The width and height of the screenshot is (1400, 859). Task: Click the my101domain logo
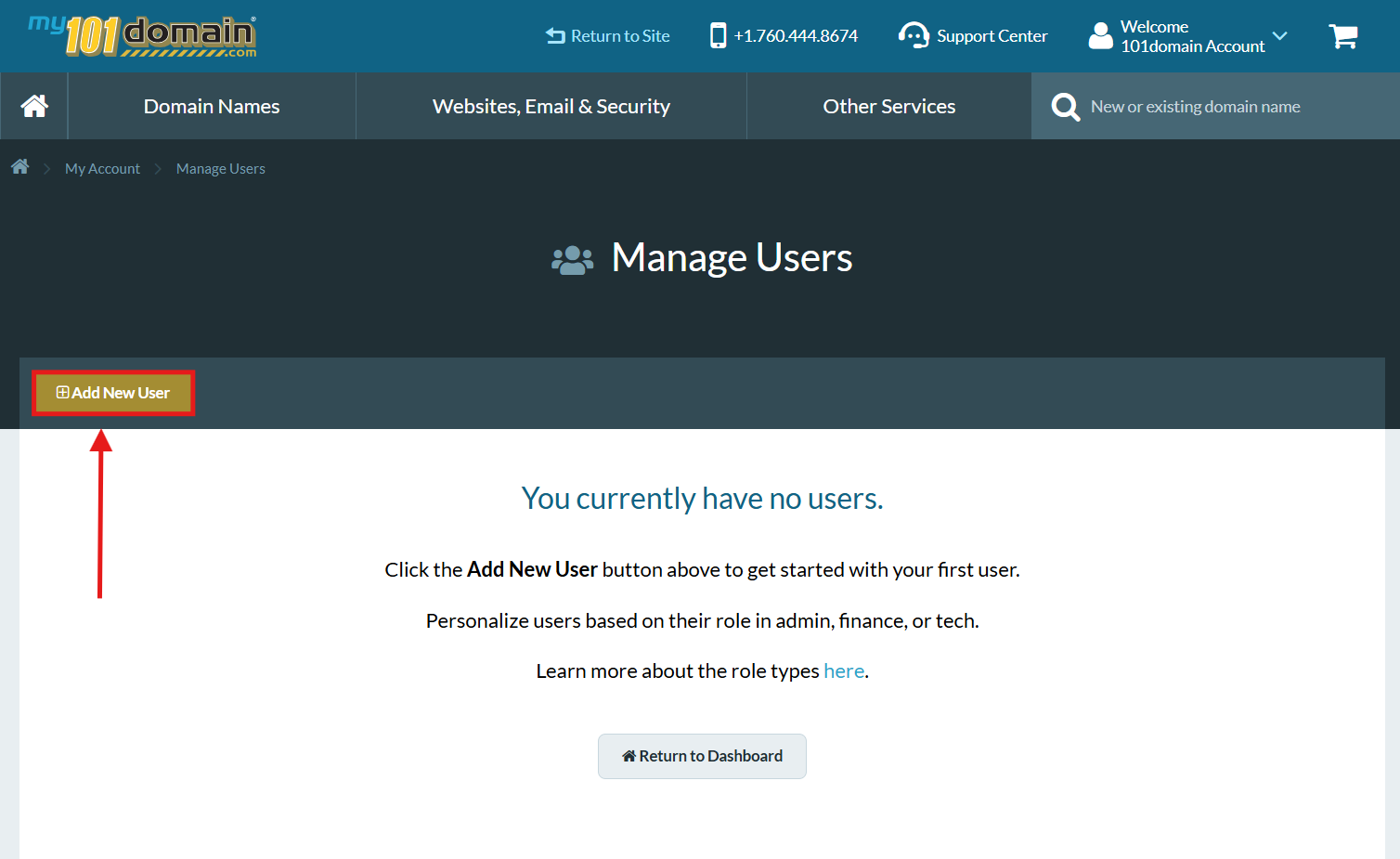click(142, 36)
